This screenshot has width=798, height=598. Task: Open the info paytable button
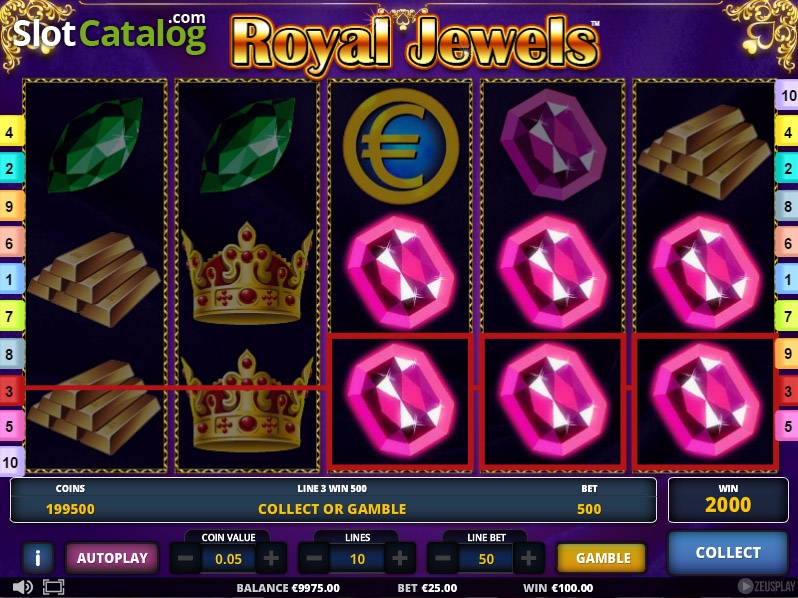coord(38,558)
